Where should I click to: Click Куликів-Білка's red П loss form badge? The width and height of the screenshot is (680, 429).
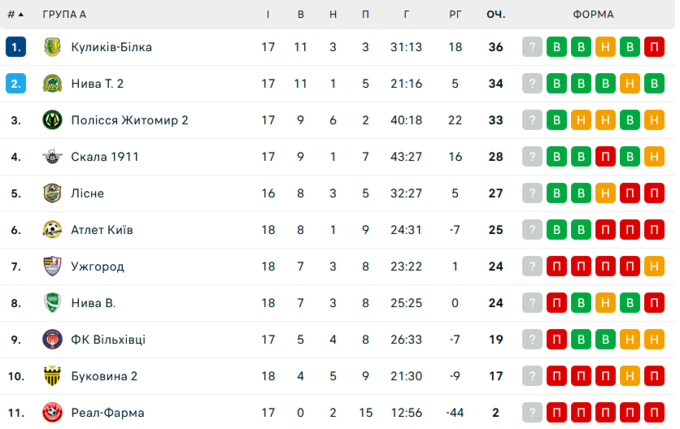pos(654,47)
